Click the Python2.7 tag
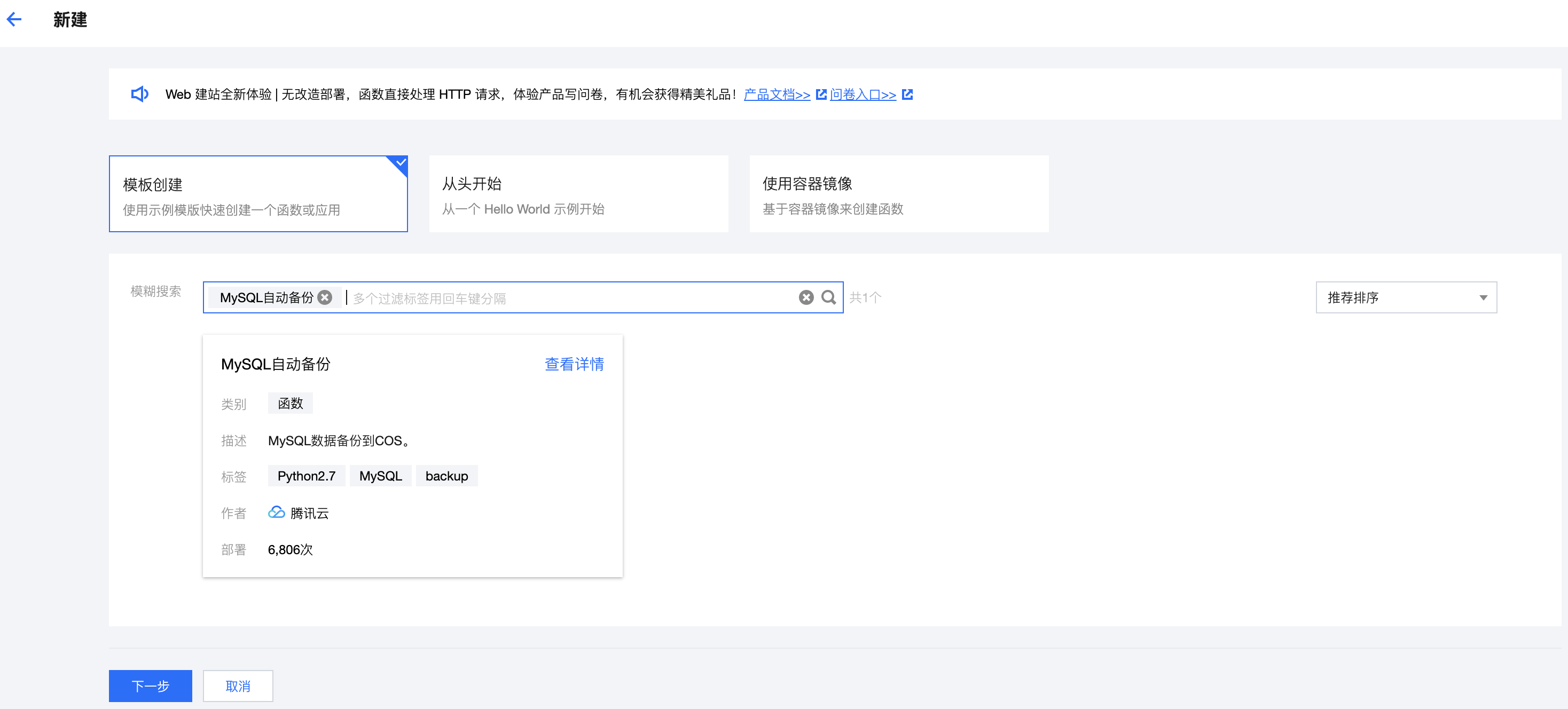 tap(306, 476)
